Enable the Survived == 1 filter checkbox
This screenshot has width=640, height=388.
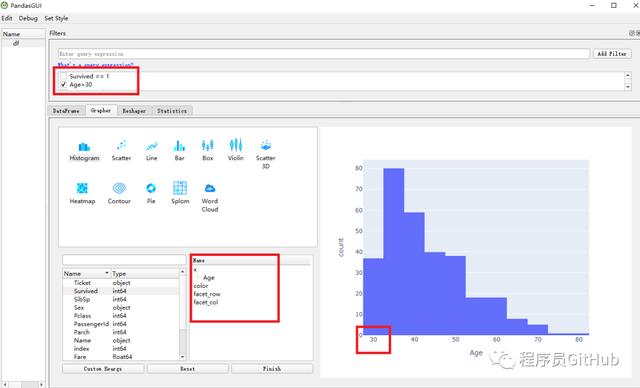point(64,76)
